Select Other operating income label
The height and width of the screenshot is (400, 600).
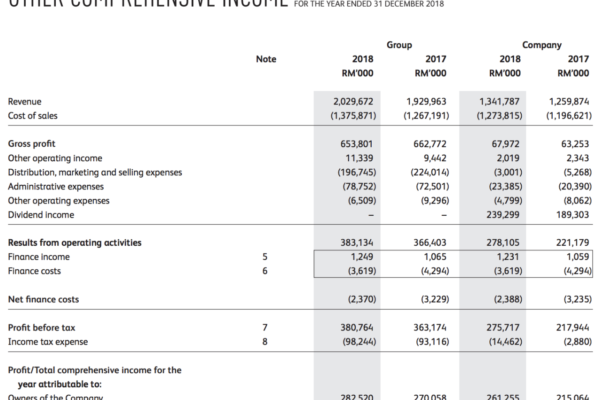pos(55,158)
